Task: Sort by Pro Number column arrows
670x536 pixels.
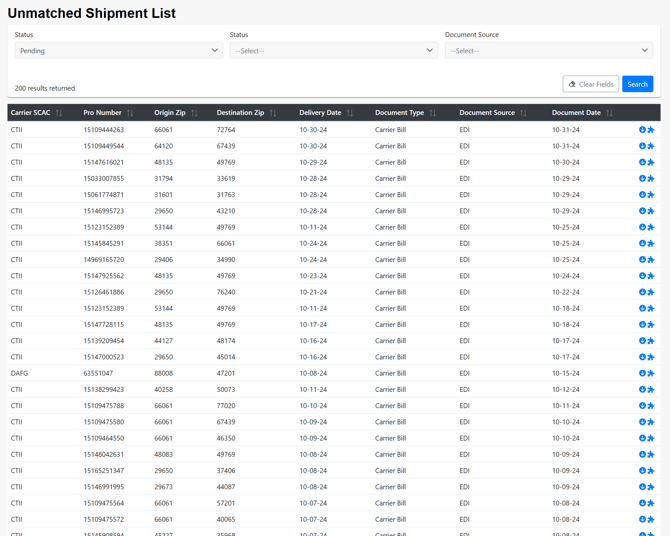Action: [130, 113]
